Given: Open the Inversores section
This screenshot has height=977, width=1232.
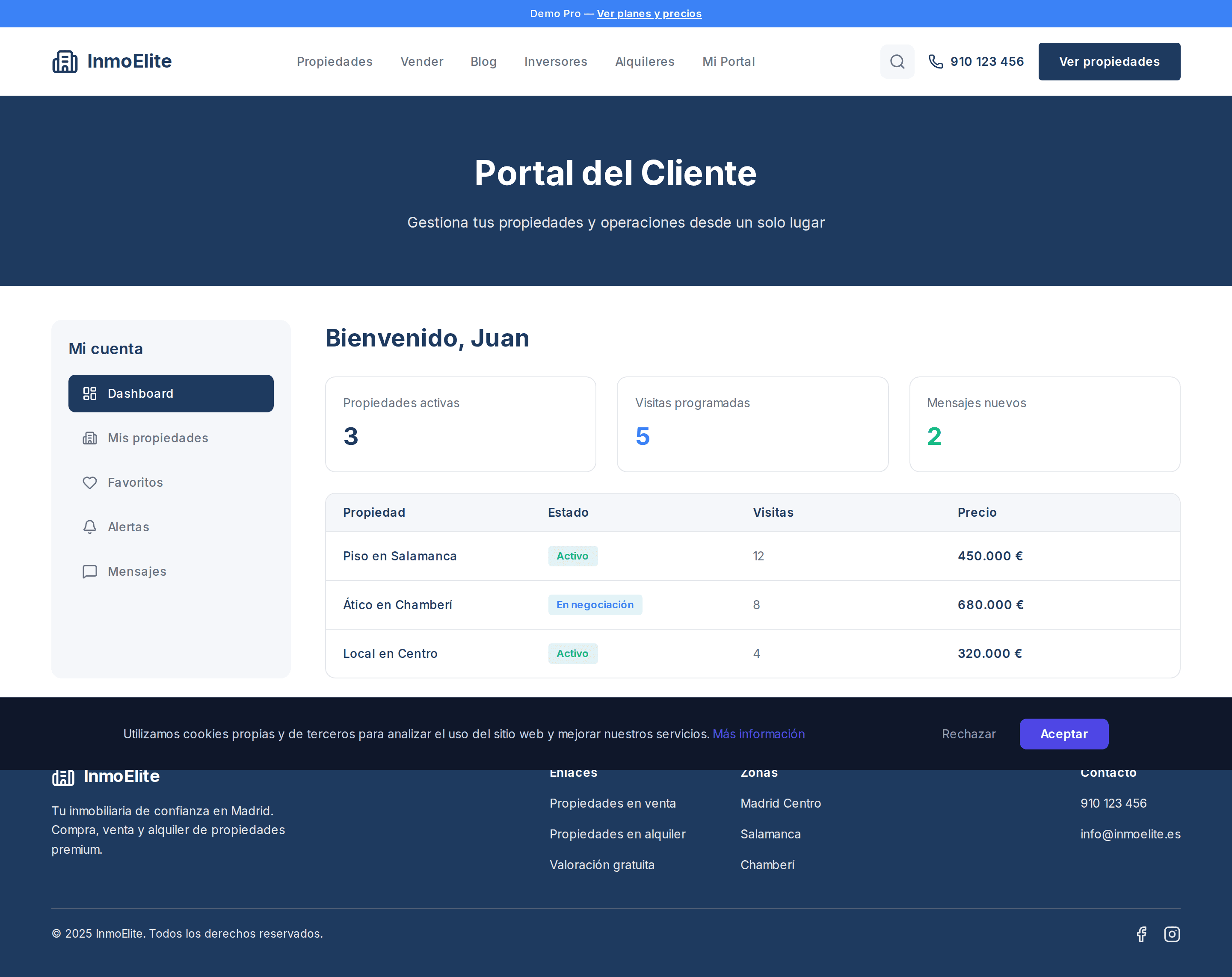Looking at the screenshot, I should coord(555,61).
